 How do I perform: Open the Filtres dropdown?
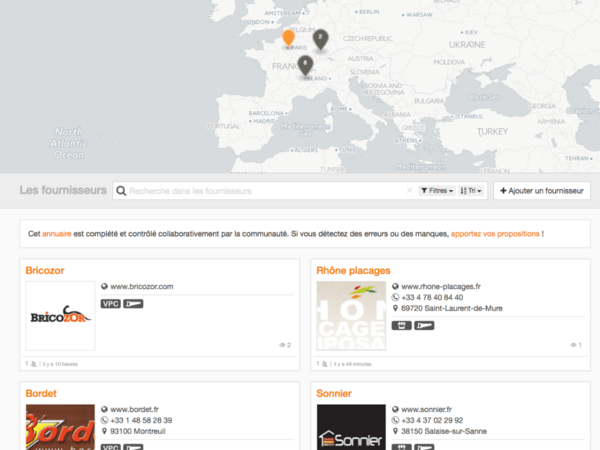pos(436,190)
